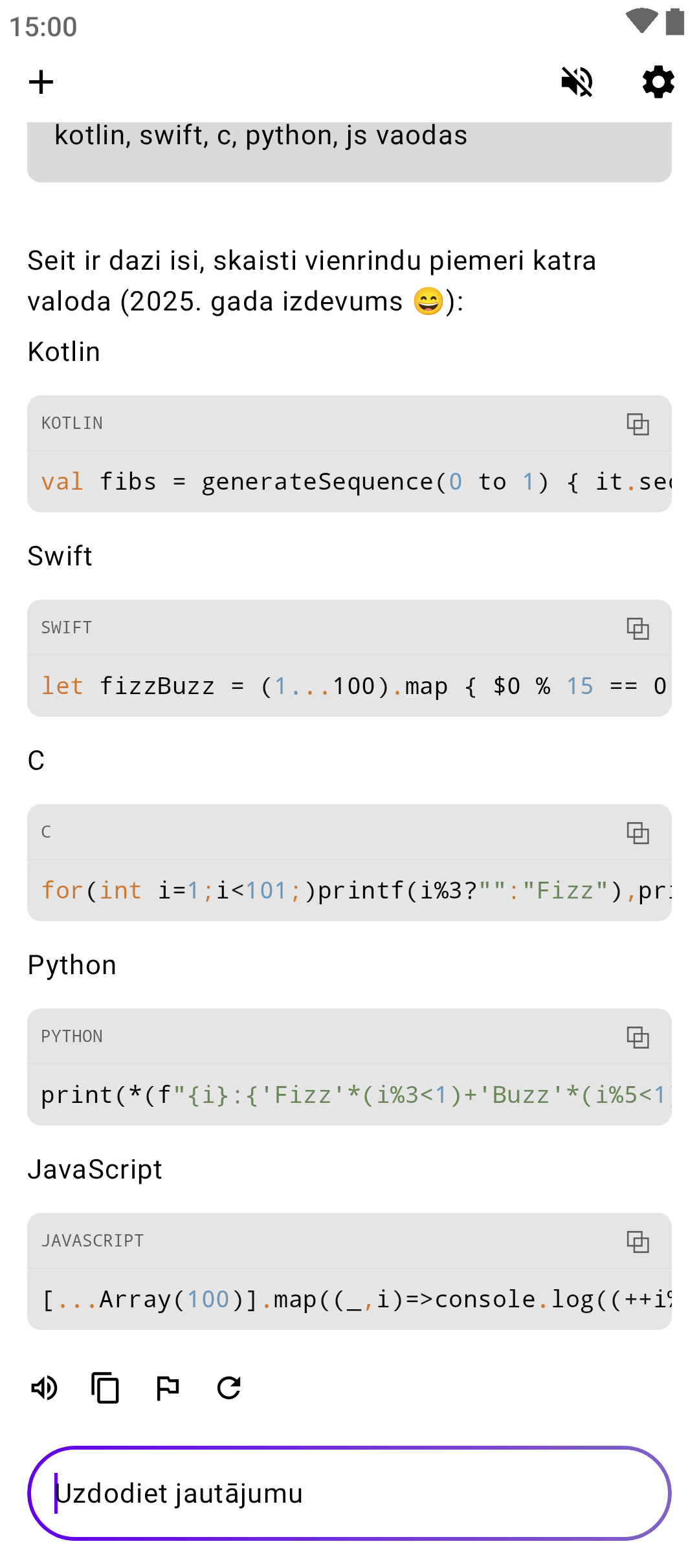Tap the C for-loop code line

click(349, 891)
